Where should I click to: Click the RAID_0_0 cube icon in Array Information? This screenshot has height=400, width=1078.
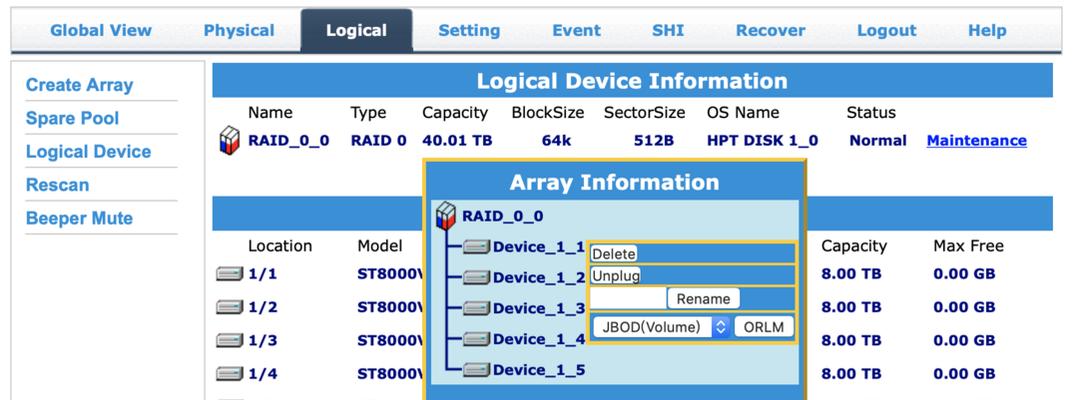pos(446,216)
